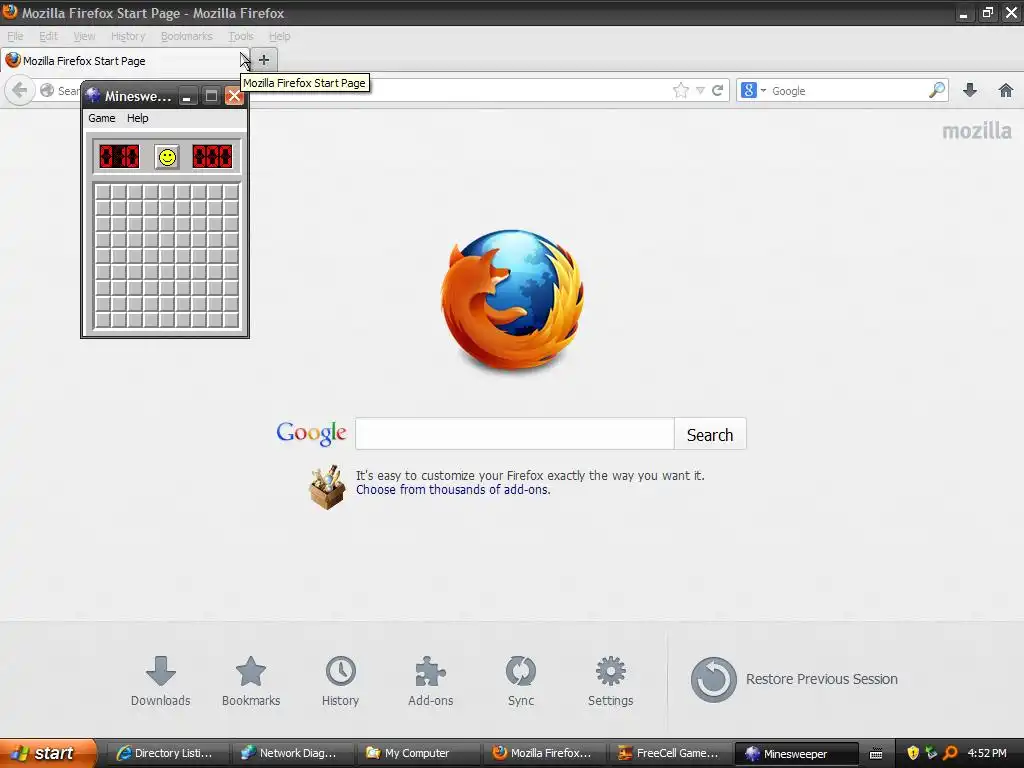Click the Minesweeper smiley face button
Screen dimensions: 1024x768
[167, 157]
